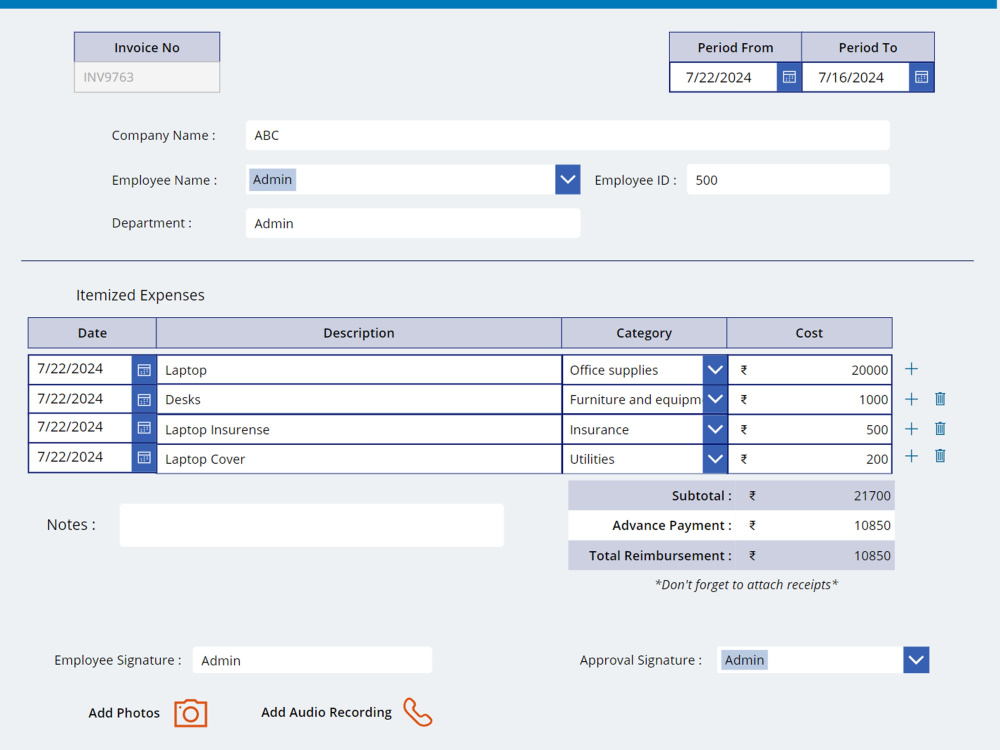Open the Furniture and equipment category dropdown
Viewport: 1000px width, 750px height.
715,399
